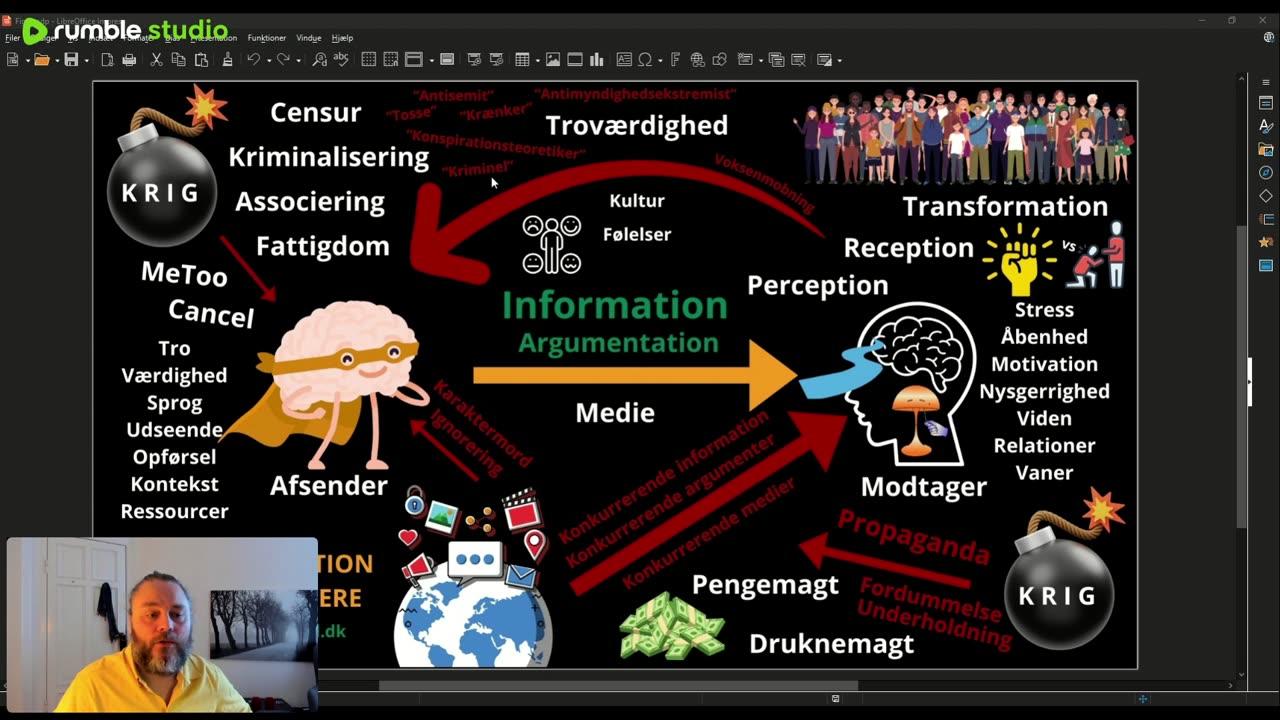Screen dimensions: 1280x720
Task: Insert a chart with the chart icon
Action: point(597,60)
